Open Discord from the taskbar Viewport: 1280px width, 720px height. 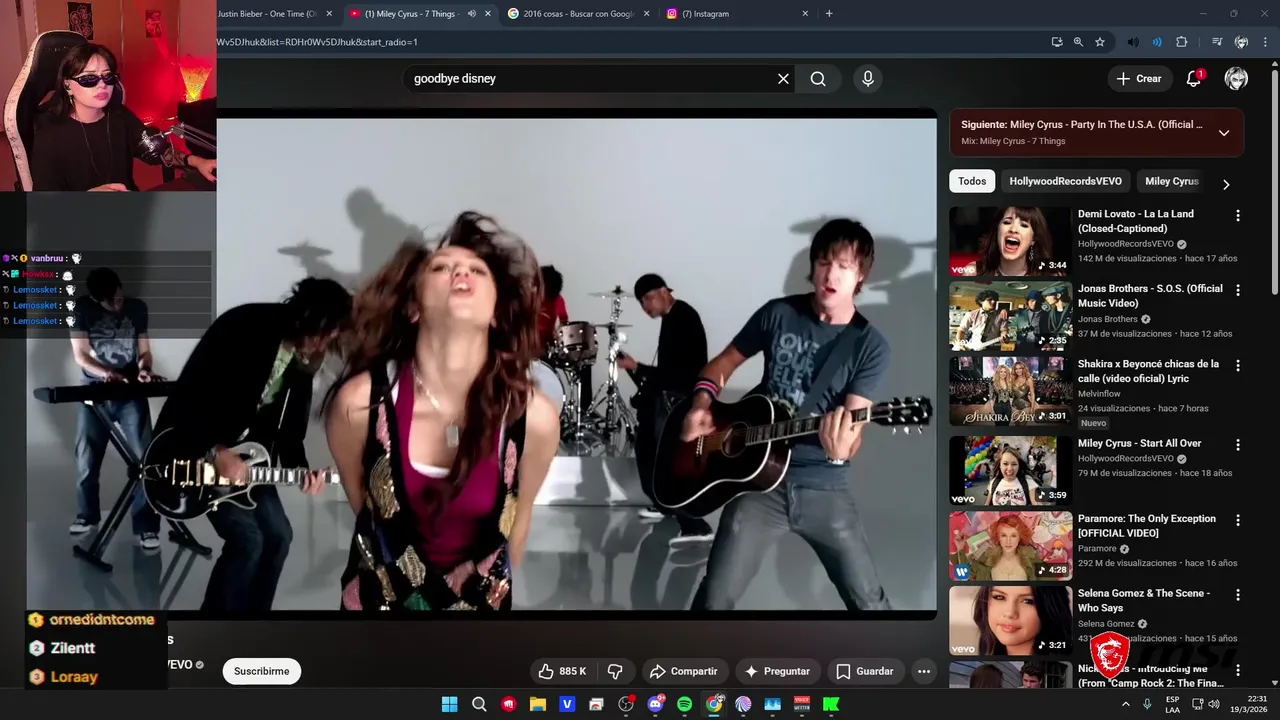coord(656,704)
